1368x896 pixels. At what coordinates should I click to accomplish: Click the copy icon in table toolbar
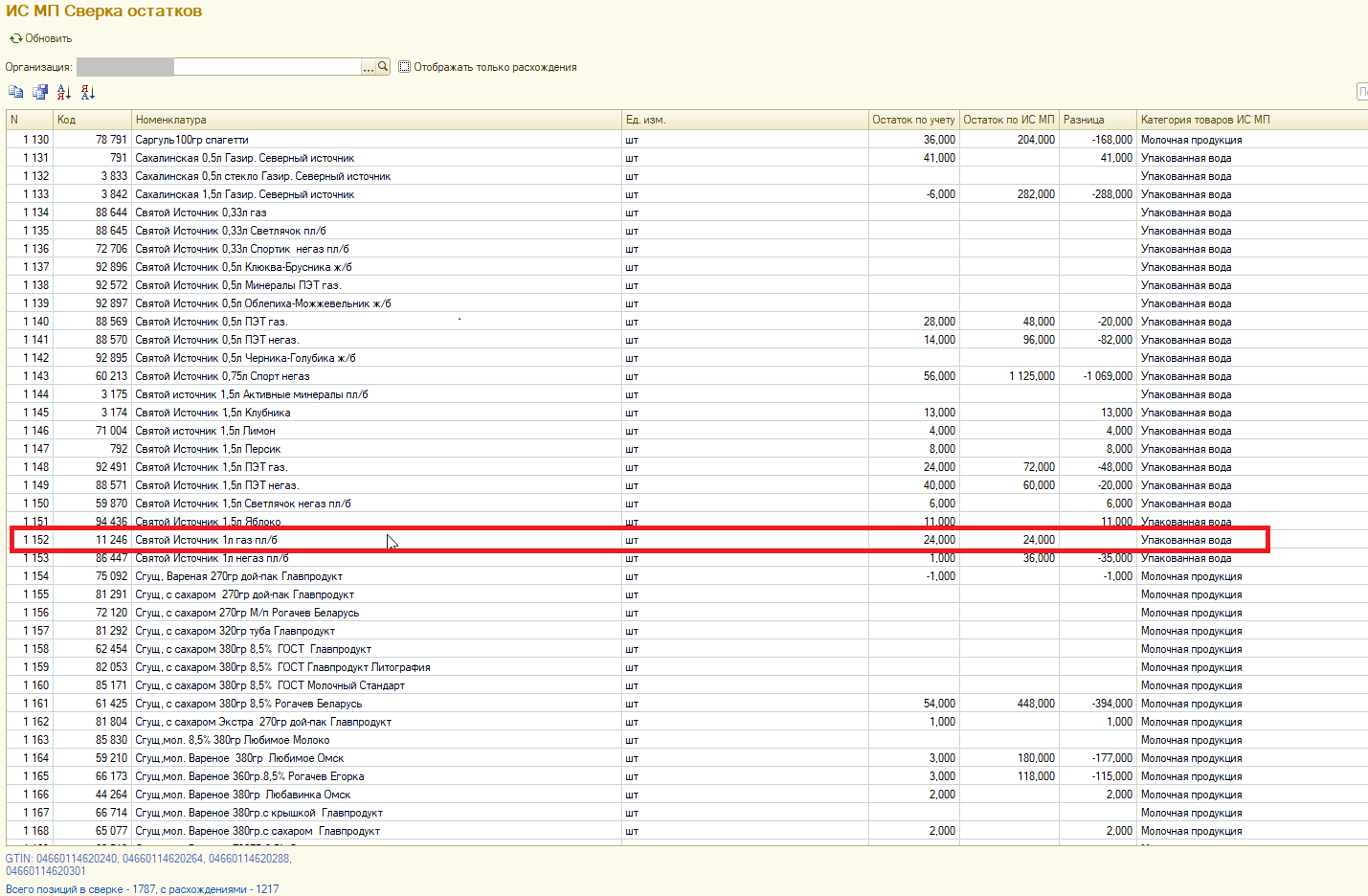pos(15,92)
